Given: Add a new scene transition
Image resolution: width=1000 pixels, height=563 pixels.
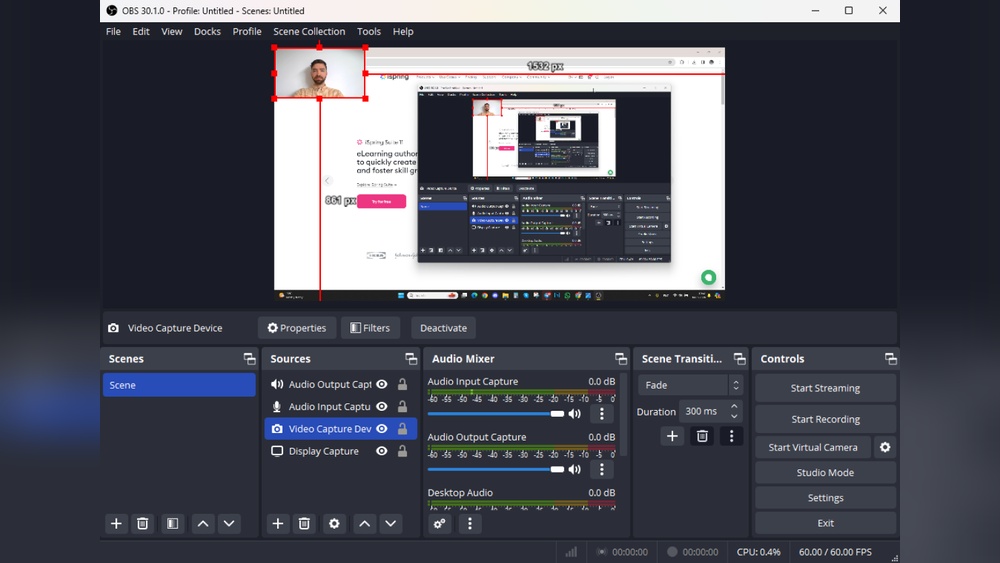Looking at the screenshot, I should tap(672, 436).
